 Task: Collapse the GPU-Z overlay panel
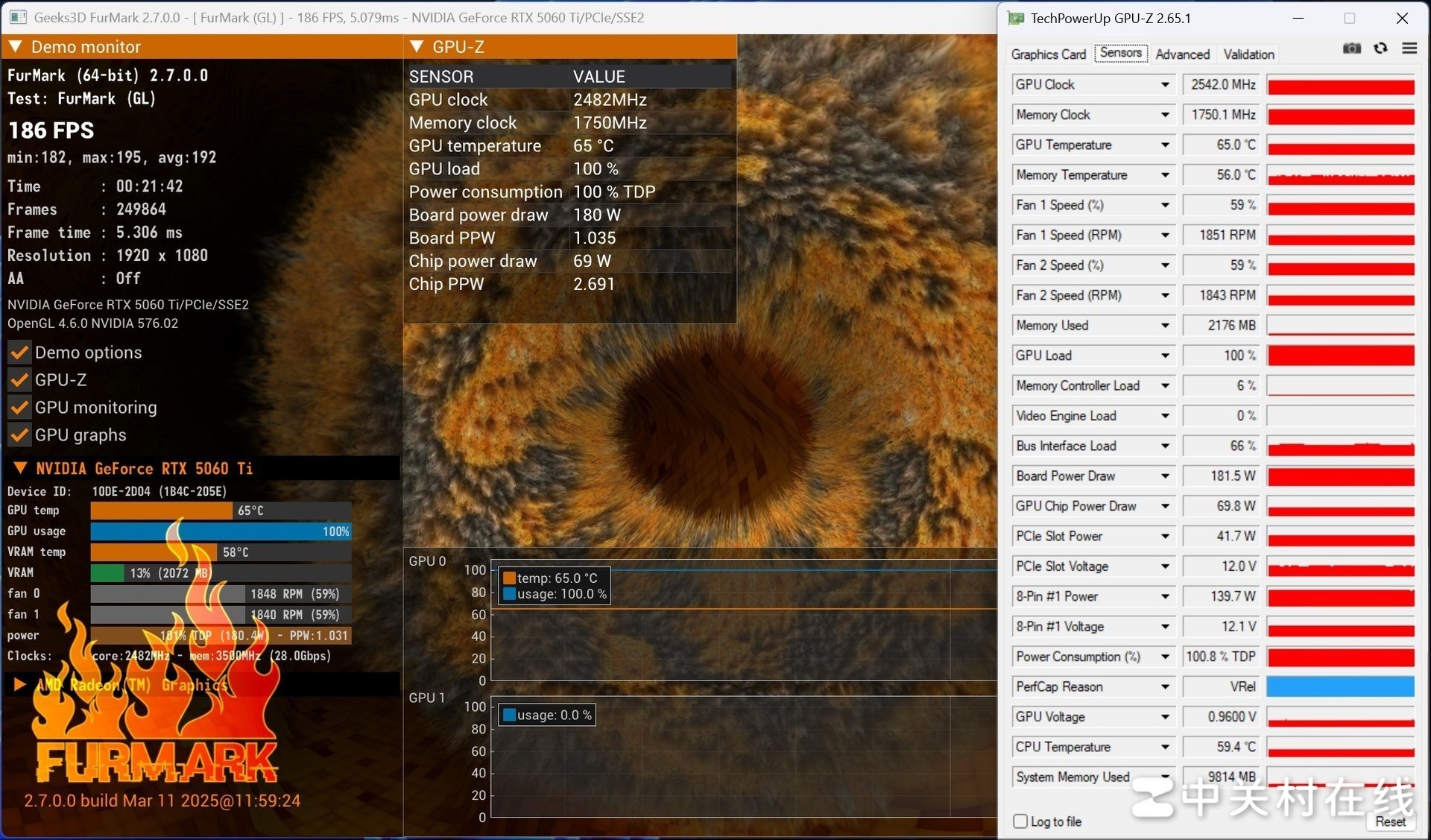pos(417,46)
